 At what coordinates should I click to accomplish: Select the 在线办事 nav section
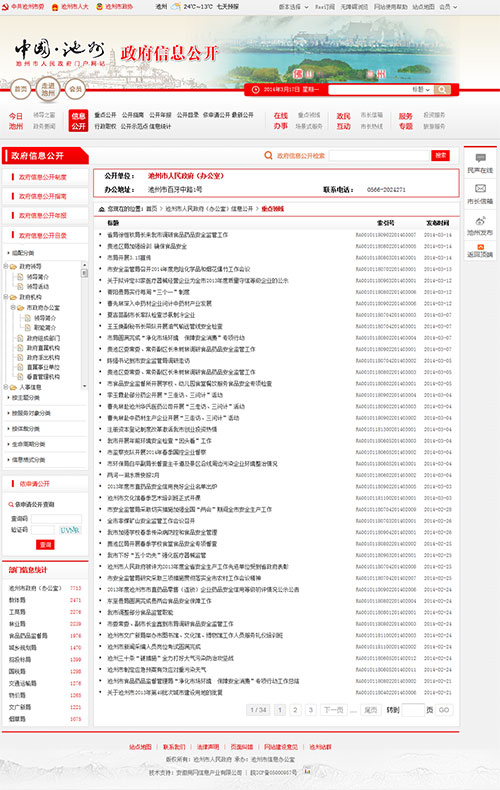(x=281, y=121)
